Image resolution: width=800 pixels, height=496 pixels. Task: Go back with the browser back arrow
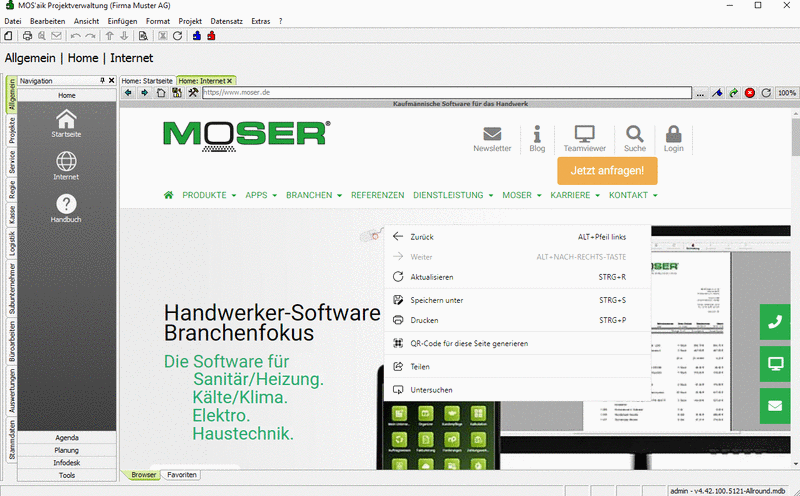pos(129,93)
